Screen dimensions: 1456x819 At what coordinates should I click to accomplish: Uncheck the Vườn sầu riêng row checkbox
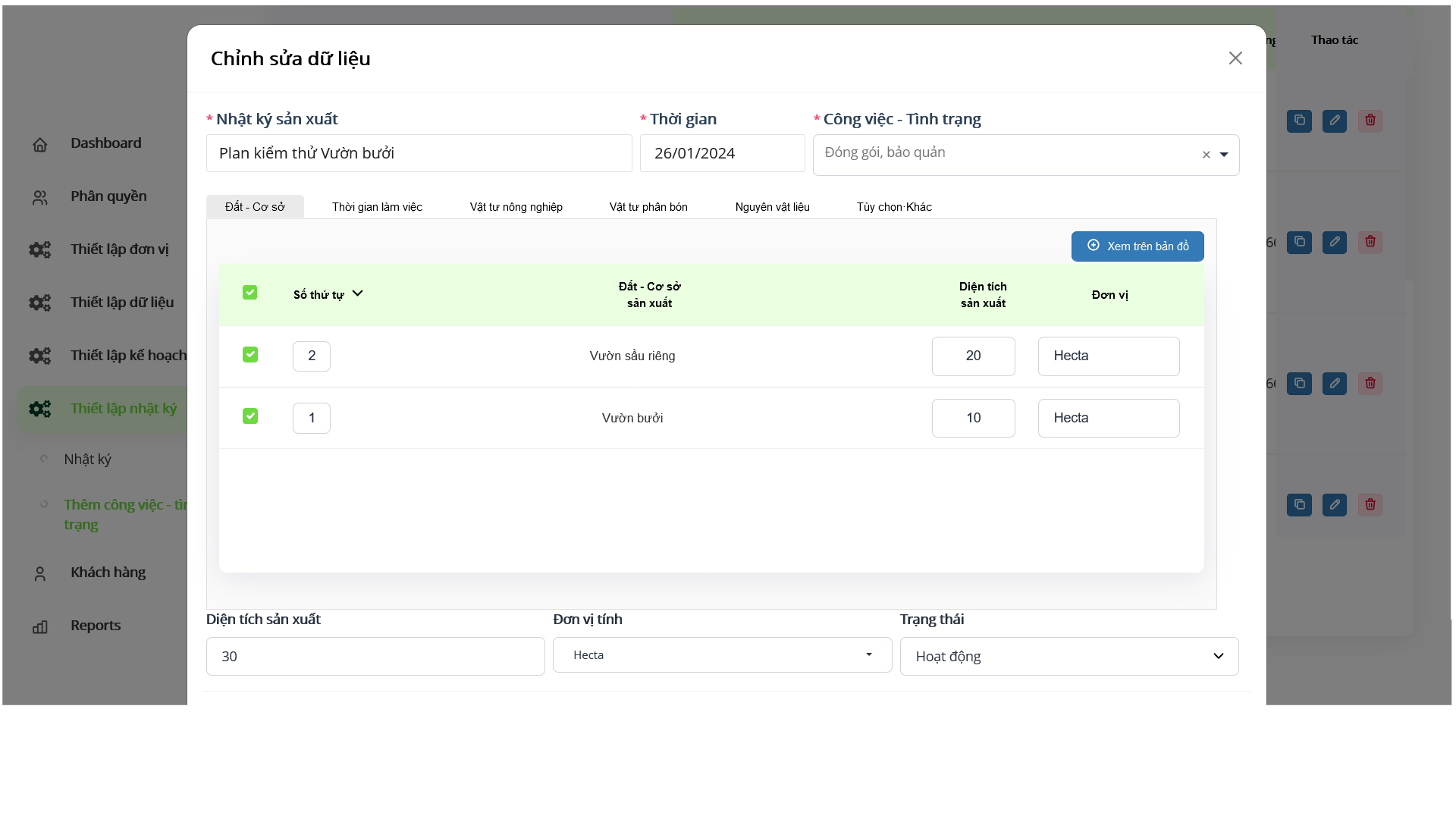point(249,355)
